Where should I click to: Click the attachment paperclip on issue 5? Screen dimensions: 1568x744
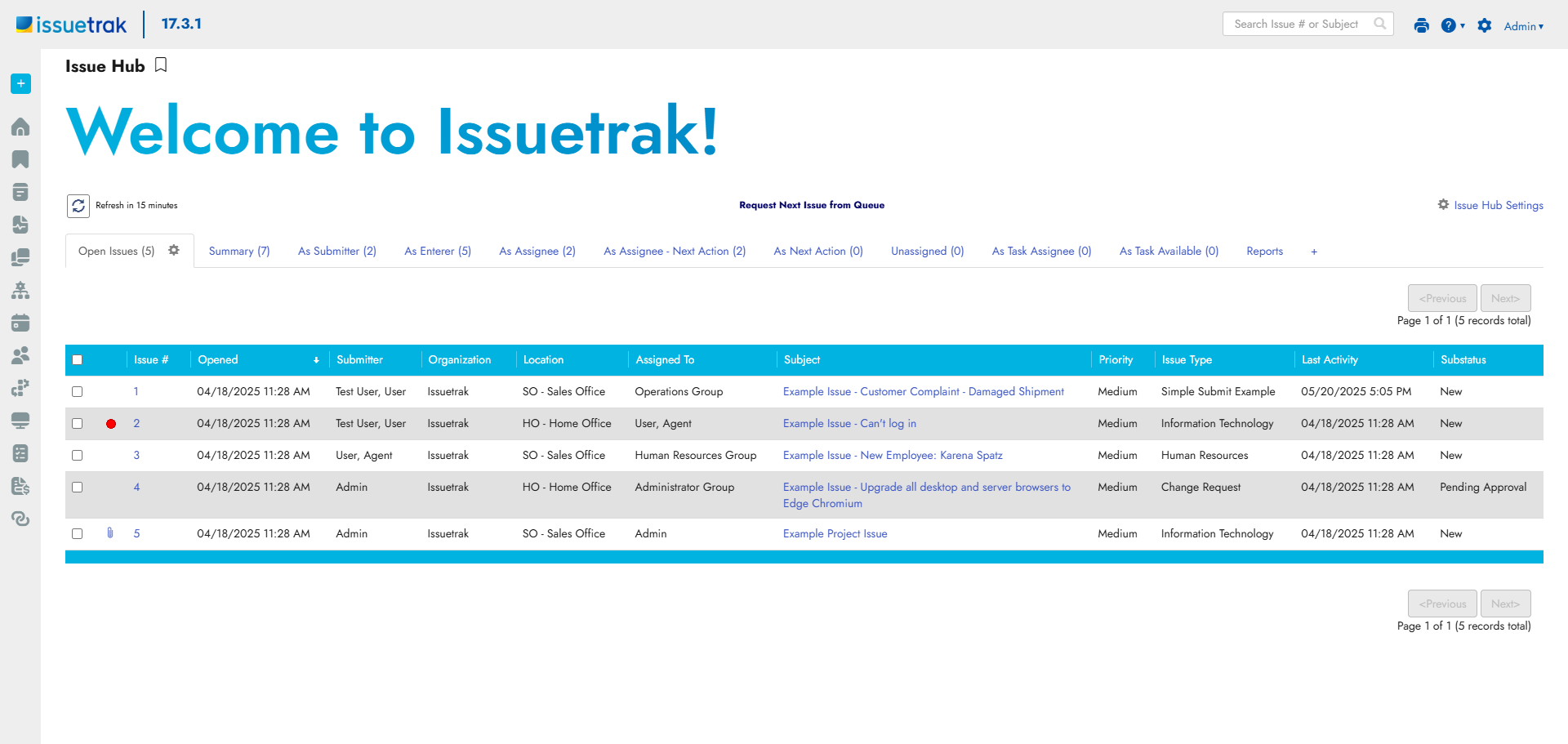(110, 532)
